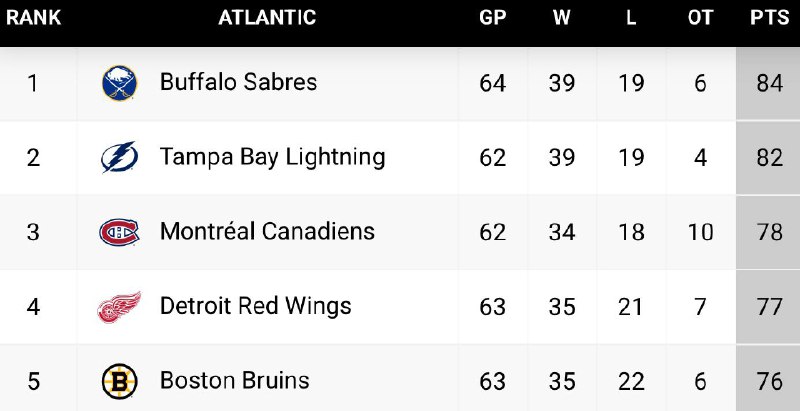Sort by the GP column header

click(x=492, y=18)
